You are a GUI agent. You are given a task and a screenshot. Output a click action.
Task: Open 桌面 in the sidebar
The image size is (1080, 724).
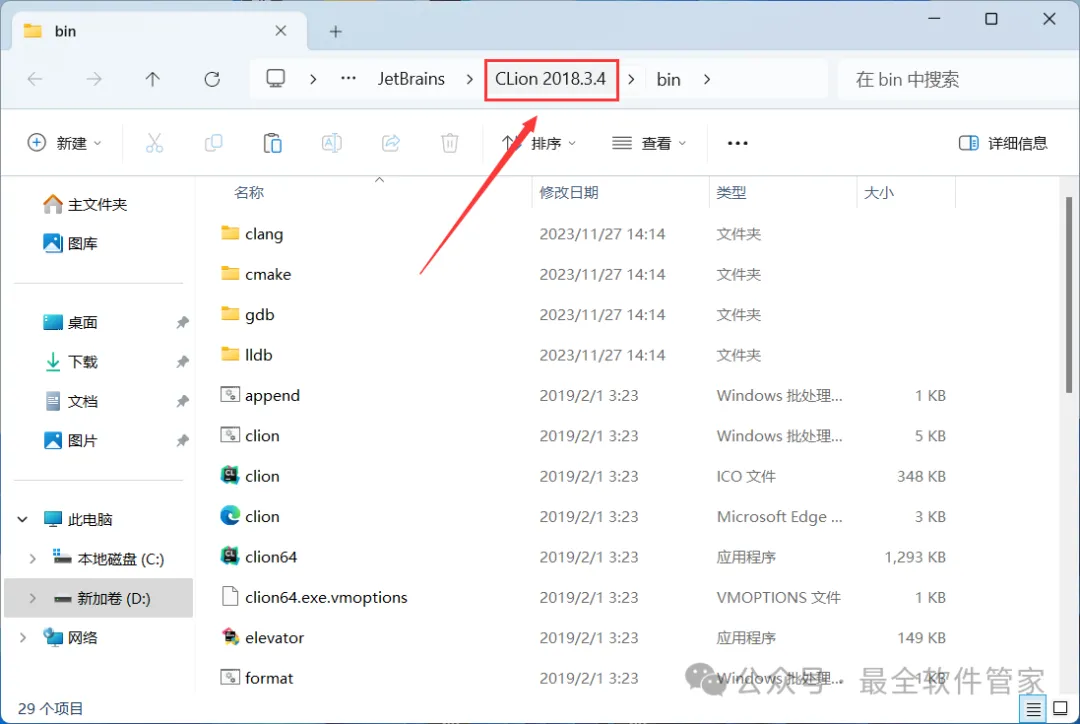coord(70,322)
